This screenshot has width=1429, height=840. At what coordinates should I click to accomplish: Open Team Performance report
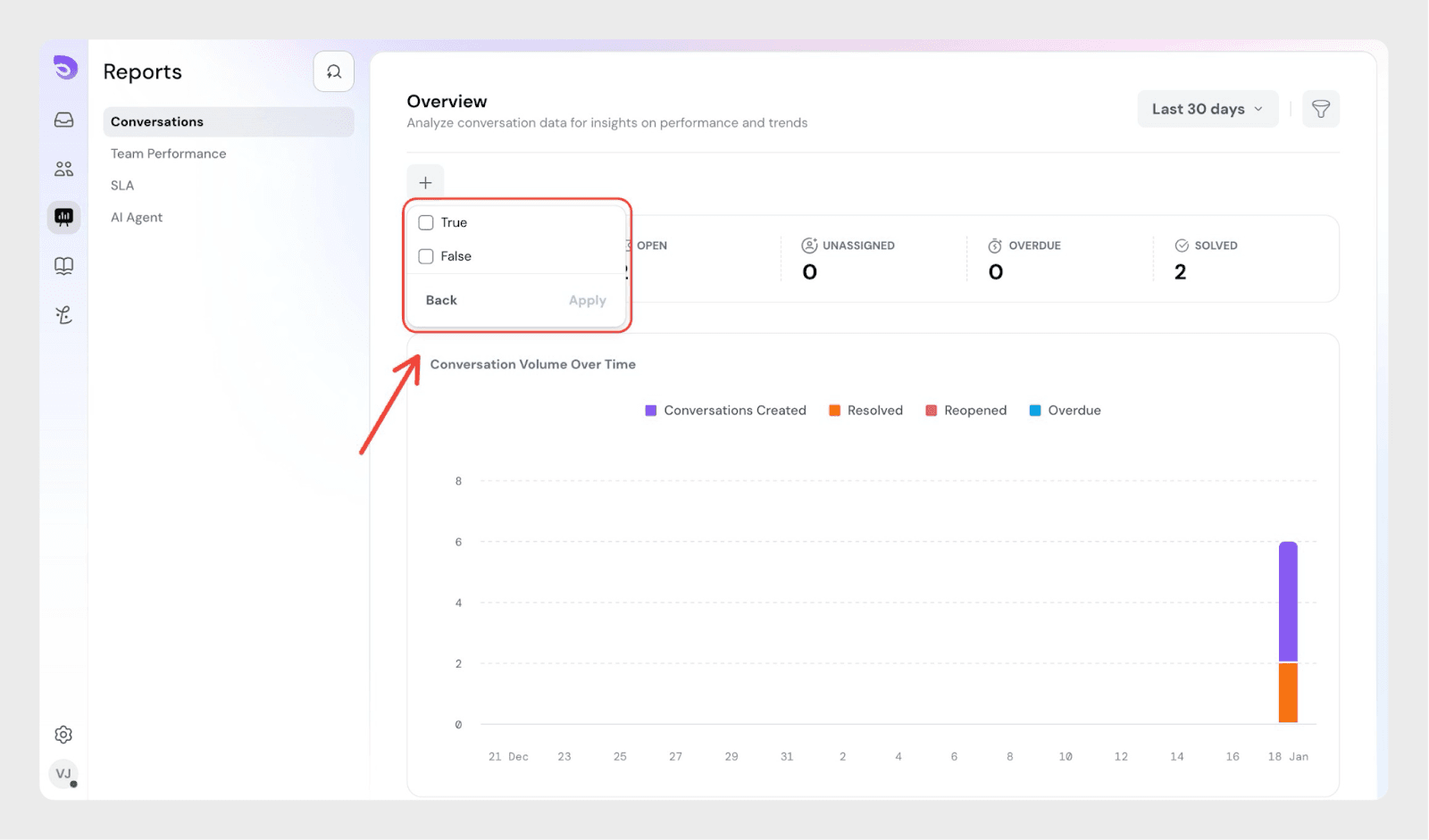[168, 154]
